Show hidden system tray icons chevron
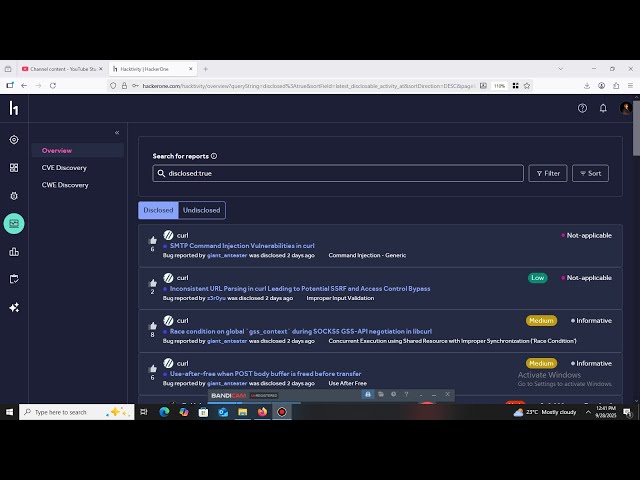The height and width of the screenshot is (480, 640). click(x=588, y=412)
